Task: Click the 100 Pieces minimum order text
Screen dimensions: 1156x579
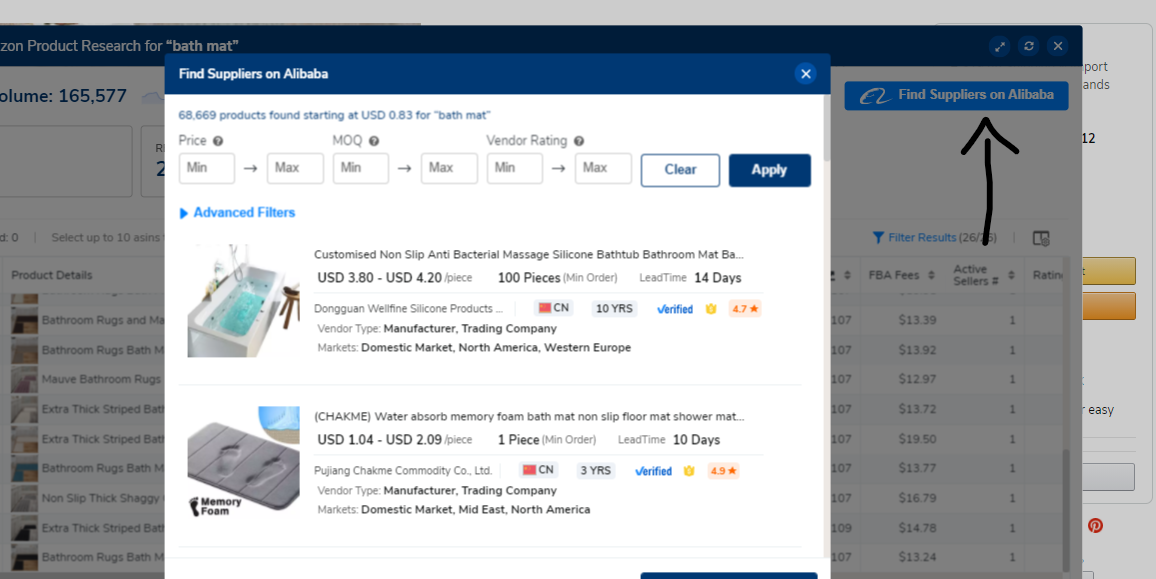Action: 529,278
